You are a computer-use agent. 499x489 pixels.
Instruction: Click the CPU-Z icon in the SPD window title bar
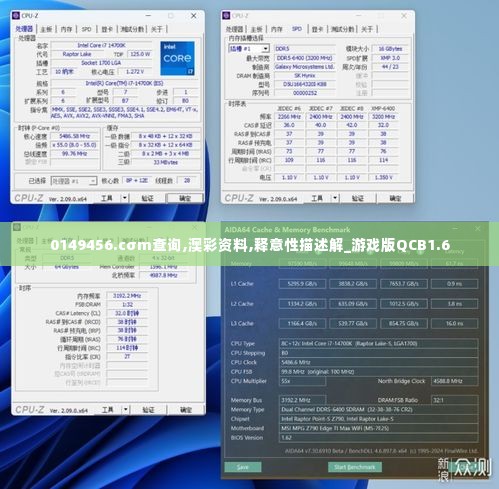tap(226, 16)
